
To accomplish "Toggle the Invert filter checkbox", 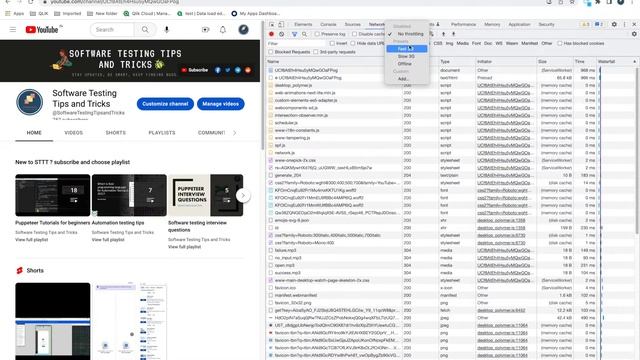I will point(332,43).
